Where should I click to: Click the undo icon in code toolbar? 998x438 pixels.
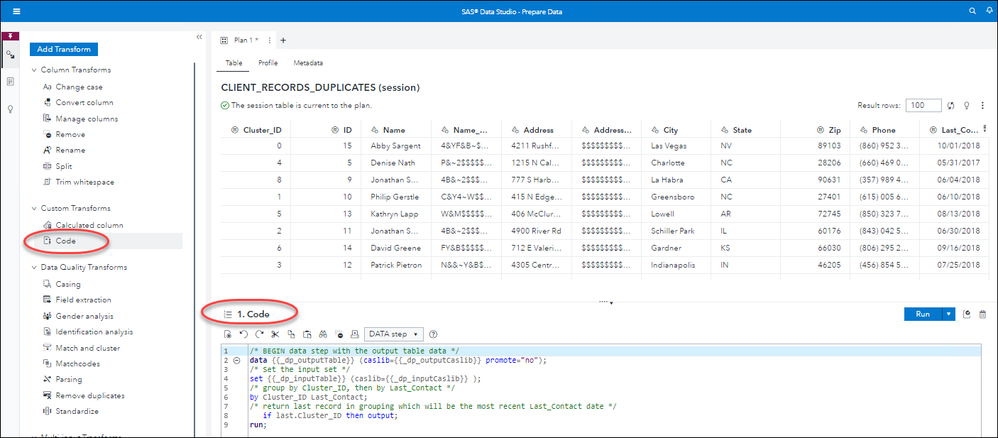point(242,333)
